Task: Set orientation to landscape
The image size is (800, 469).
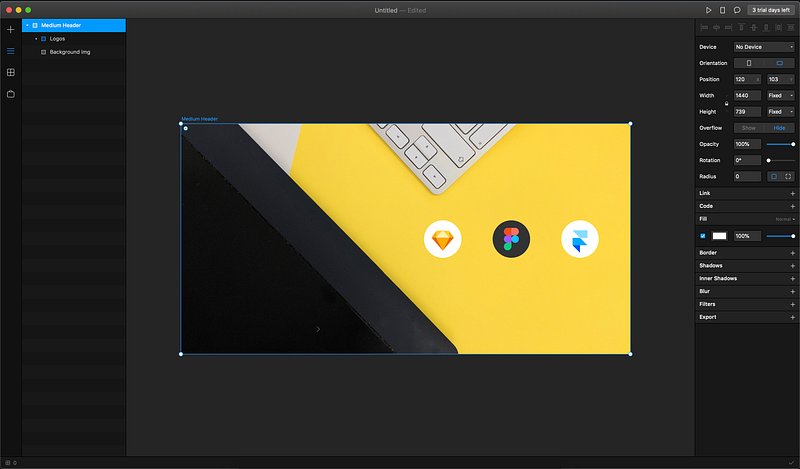Action: point(780,63)
